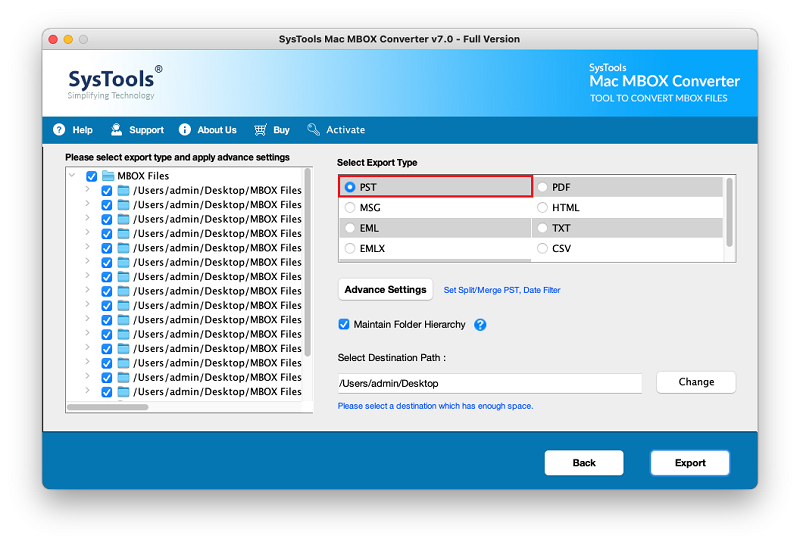The width and height of the screenshot is (800, 545).
Task: Click the SysTools logo in the header
Action: [115, 82]
